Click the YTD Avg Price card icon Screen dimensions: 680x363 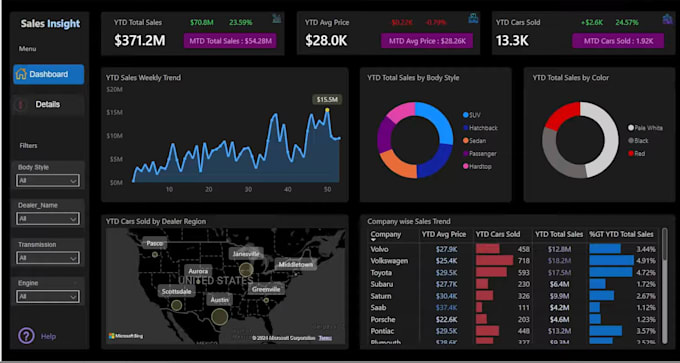[x=473, y=19]
